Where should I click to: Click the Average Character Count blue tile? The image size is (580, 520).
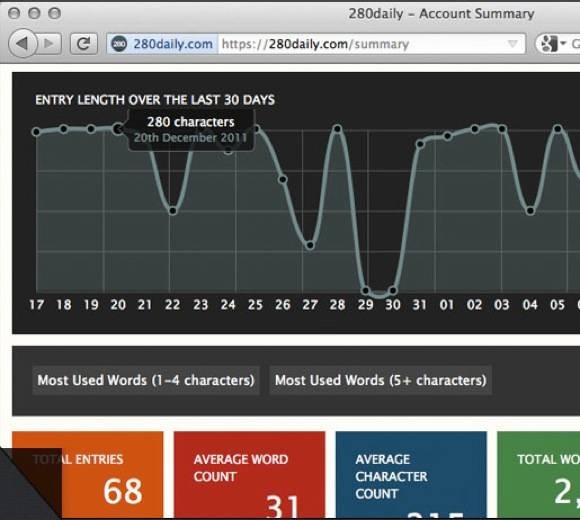(x=411, y=475)
